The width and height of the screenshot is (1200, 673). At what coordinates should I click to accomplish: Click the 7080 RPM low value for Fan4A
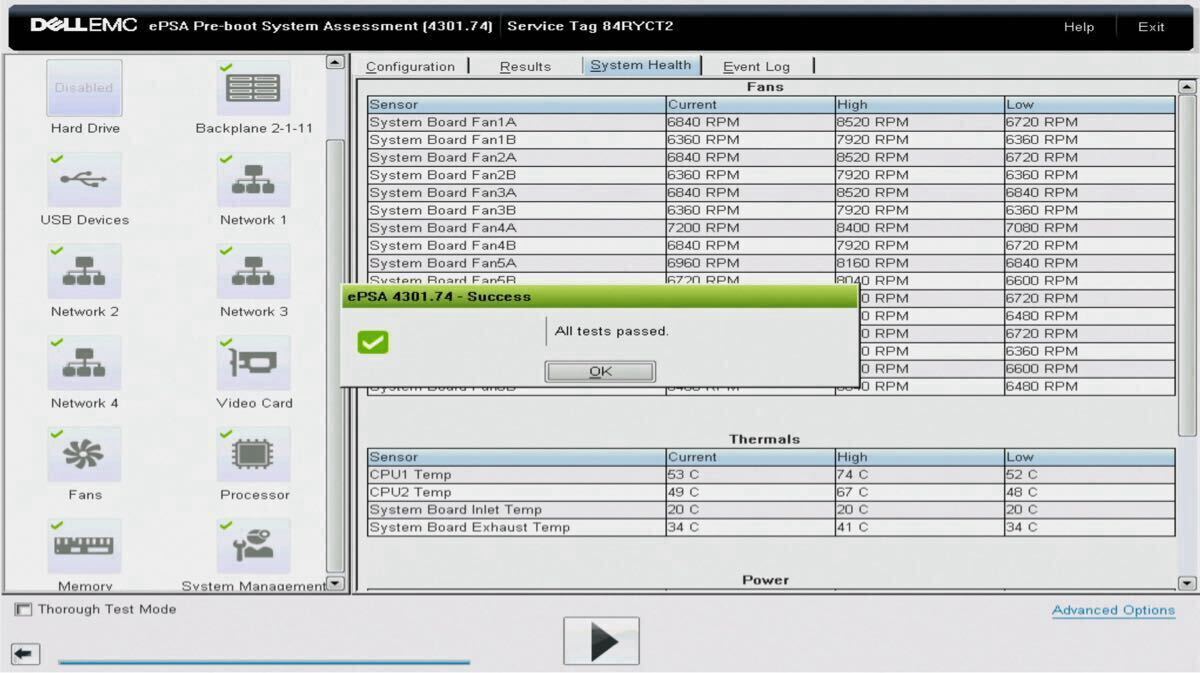tap(1042, 228)
